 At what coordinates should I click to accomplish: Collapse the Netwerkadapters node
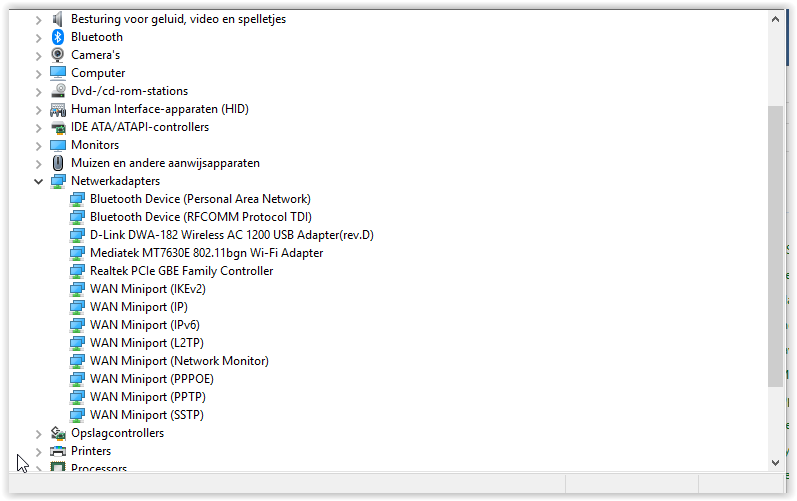click(x=39, y=181)
